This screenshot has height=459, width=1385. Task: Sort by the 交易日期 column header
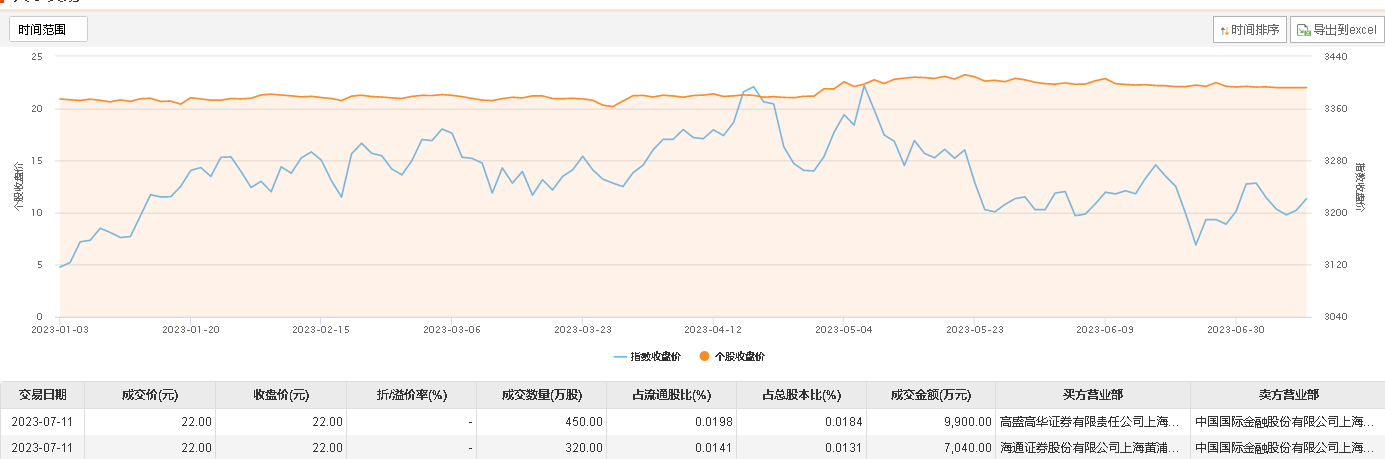point(42,395)
